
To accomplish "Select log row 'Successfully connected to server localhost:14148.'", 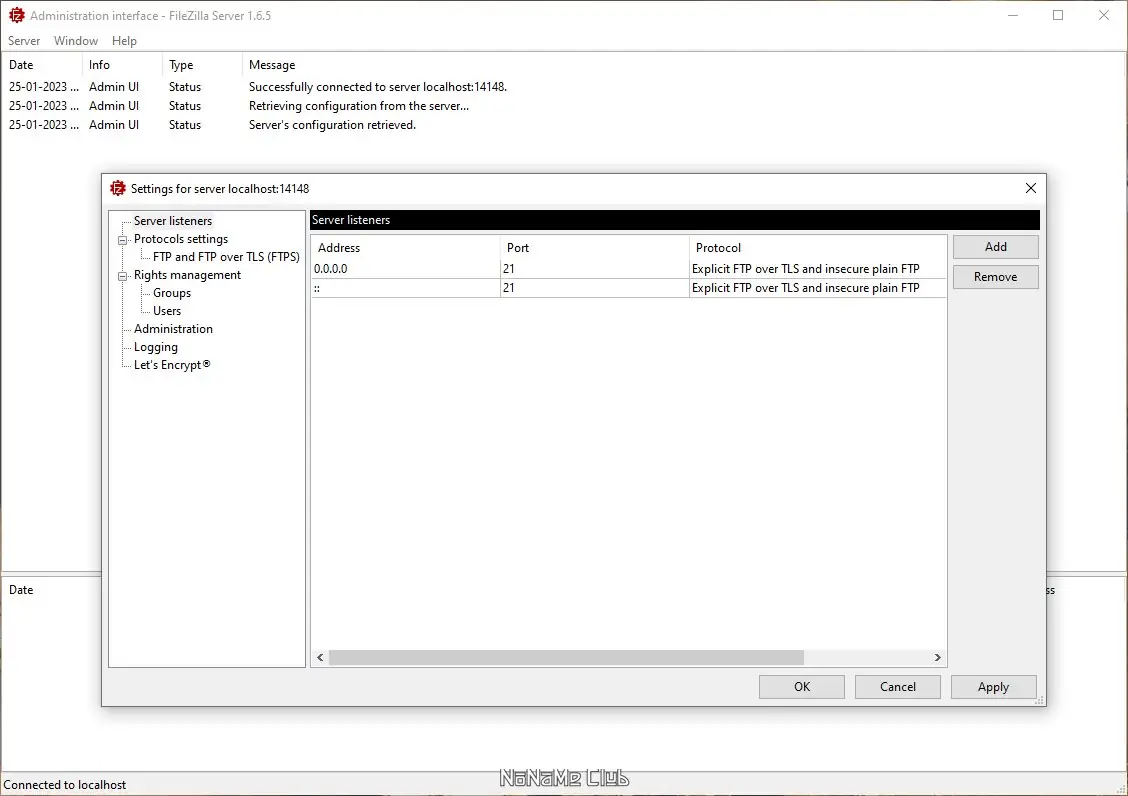I will coord(563,87).
